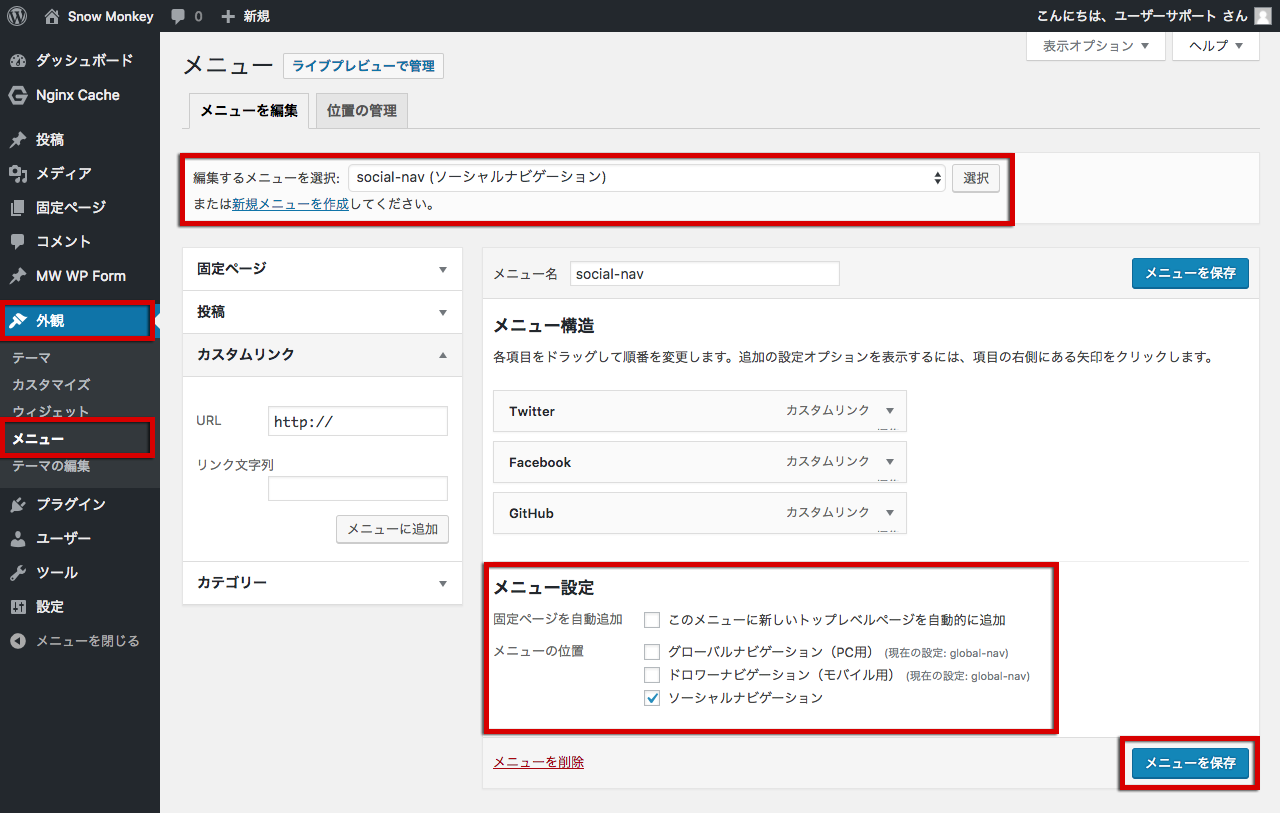1280x813 pixels.
Task: Click the 設定 sliders icon
Action: point(18,607)
